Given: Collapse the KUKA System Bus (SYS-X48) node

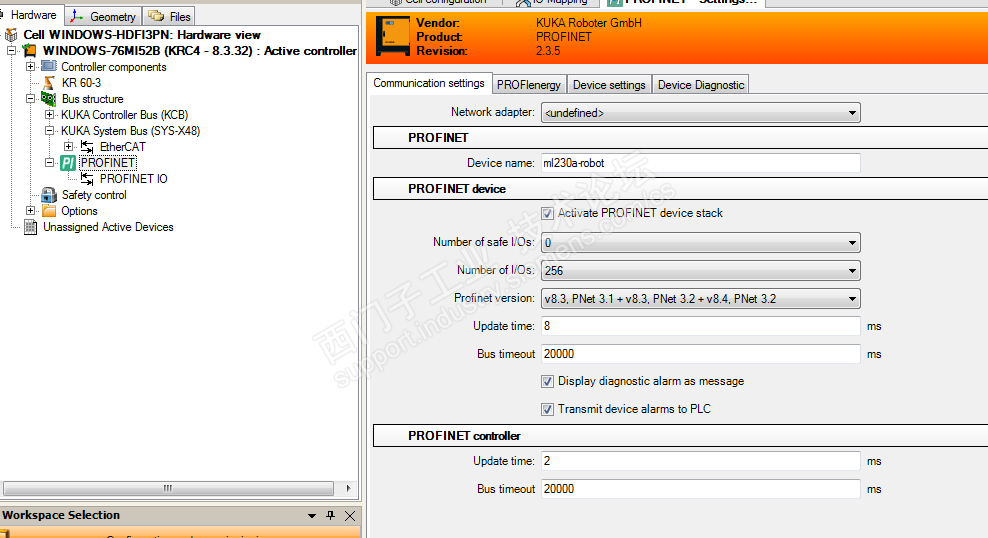Looking at the screenshot, I should (49, 130).
